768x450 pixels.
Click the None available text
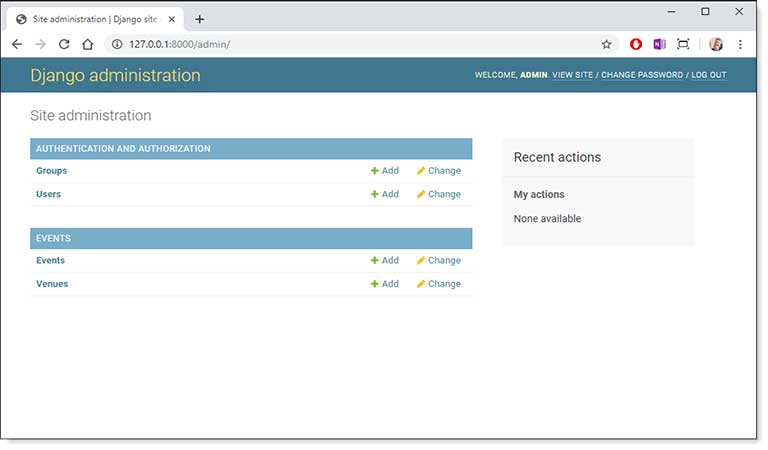547,219
